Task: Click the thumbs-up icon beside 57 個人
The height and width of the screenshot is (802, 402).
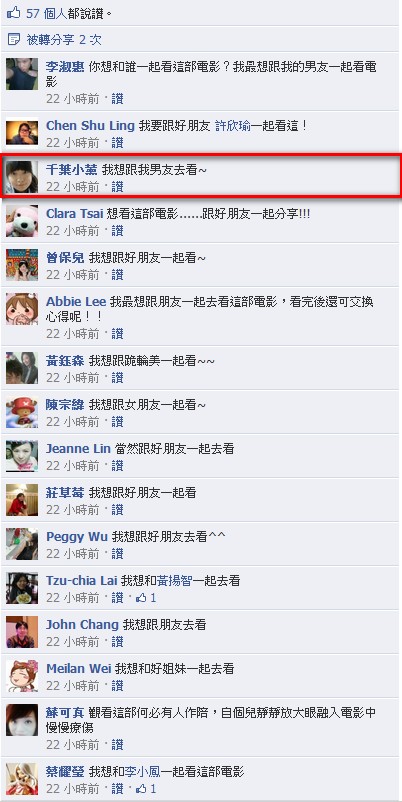Action: click(14, 13)
